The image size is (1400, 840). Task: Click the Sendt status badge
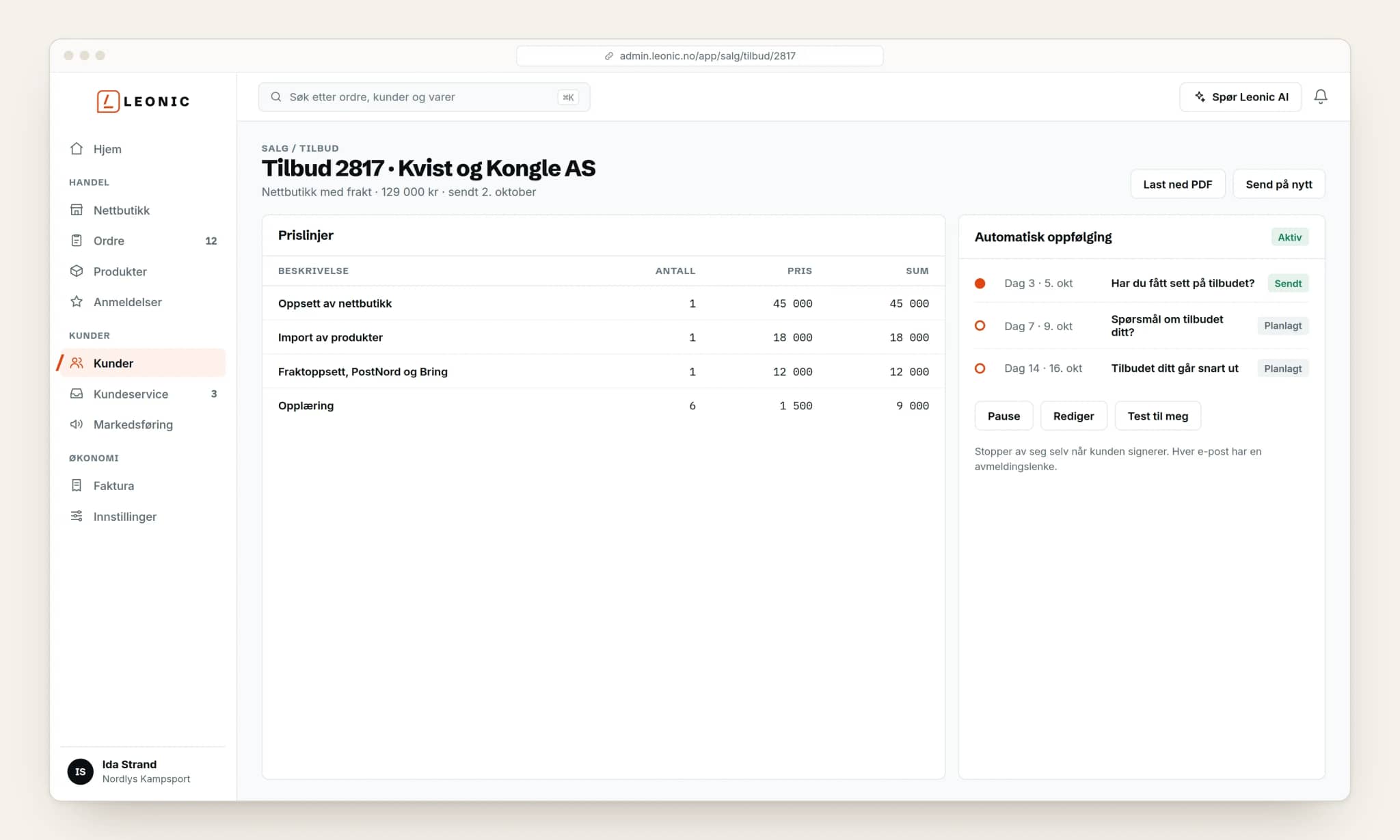[x=1288, y=283]
